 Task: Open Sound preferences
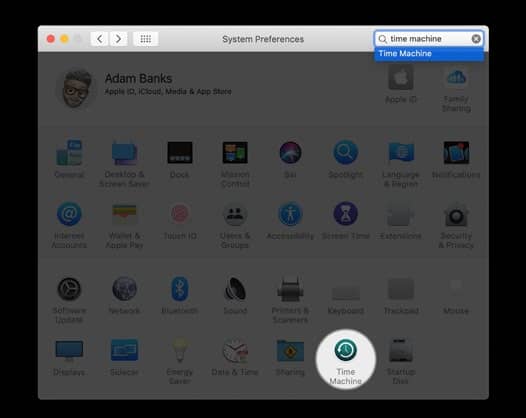click(x=235, y=295)
